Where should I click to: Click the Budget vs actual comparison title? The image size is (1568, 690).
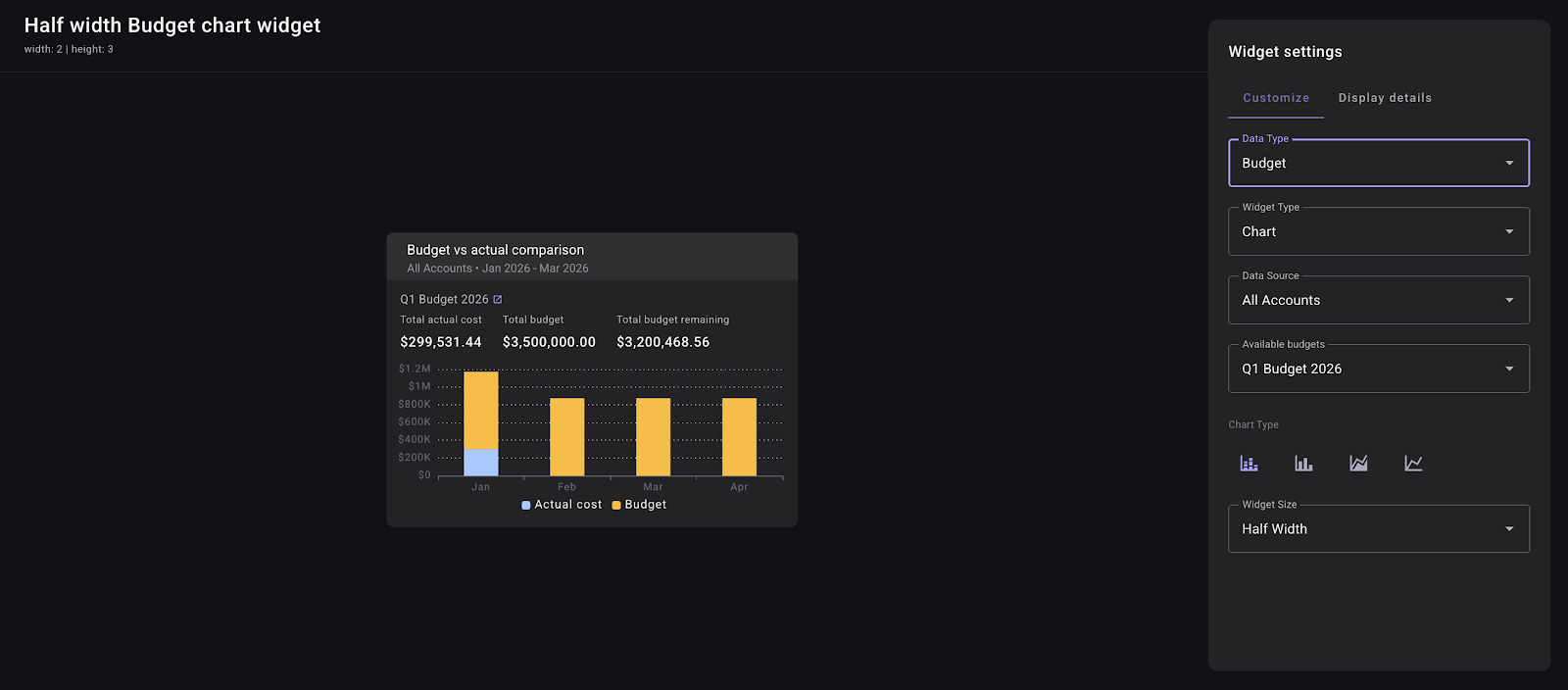(496, 250)
